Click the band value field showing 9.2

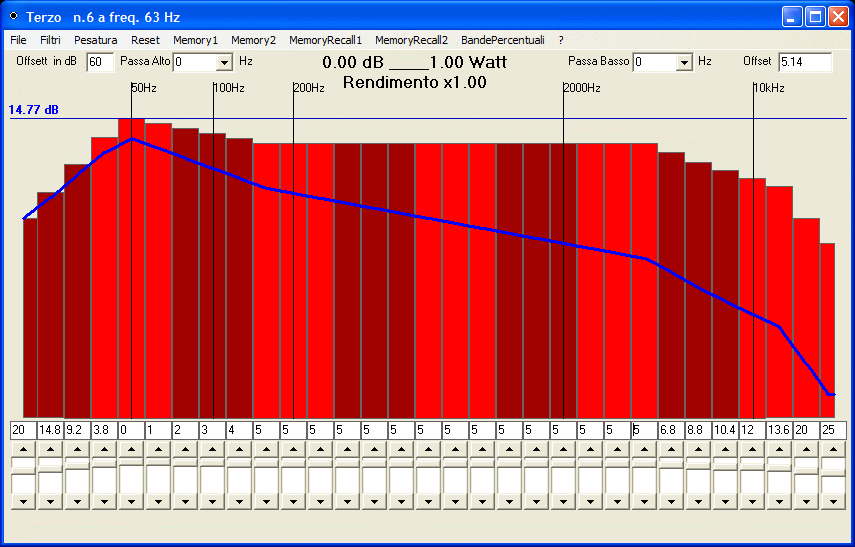77,430
